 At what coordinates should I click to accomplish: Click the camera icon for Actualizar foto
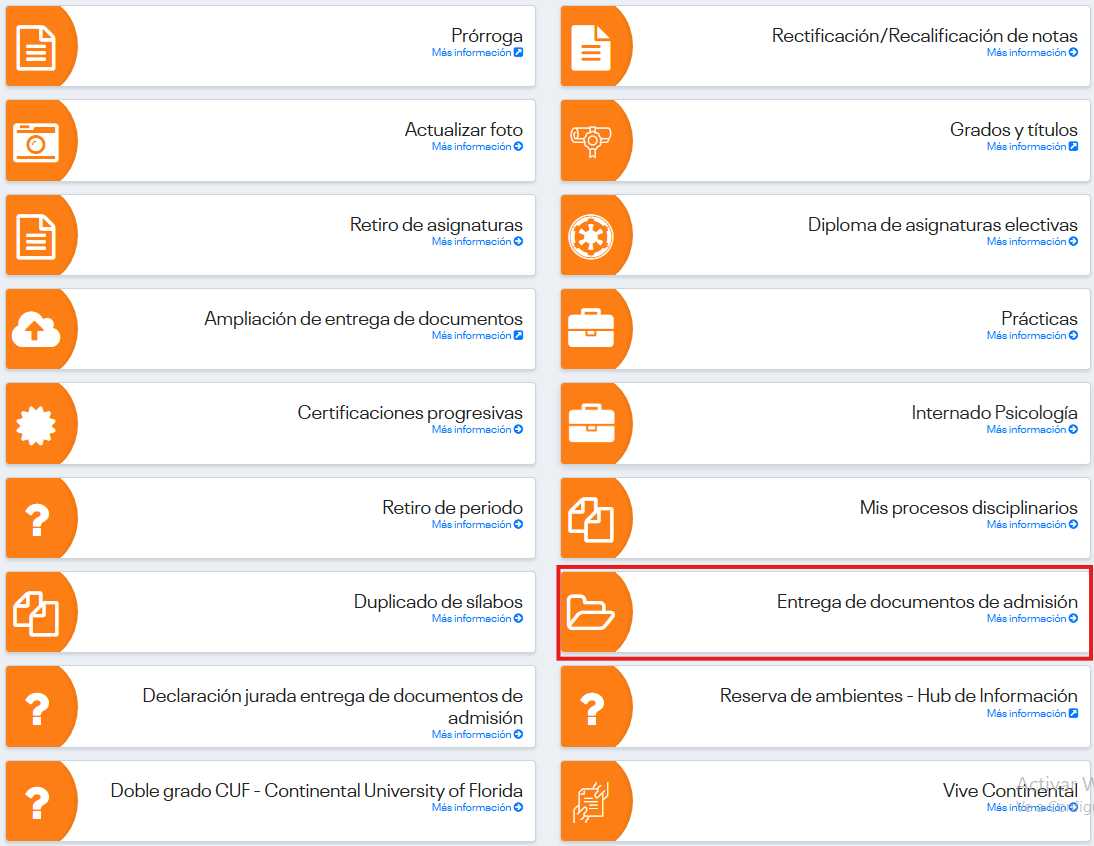pos(37,141)
